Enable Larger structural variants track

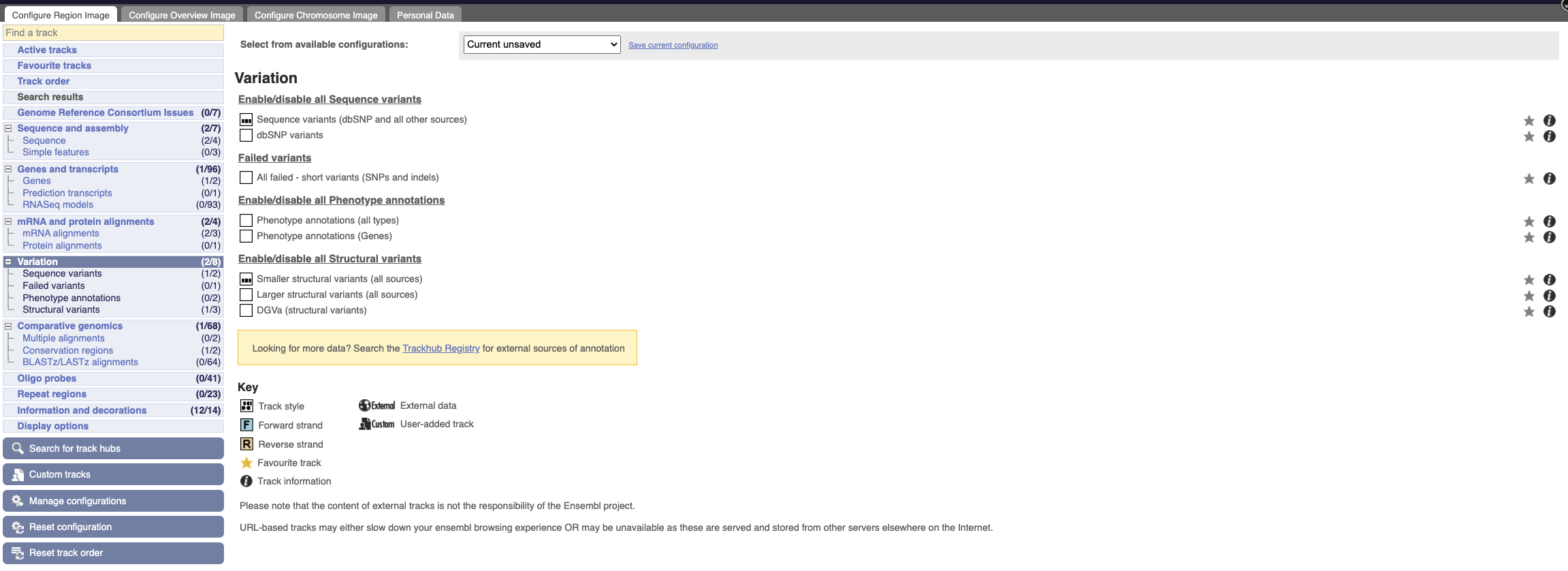click(246, 295)
